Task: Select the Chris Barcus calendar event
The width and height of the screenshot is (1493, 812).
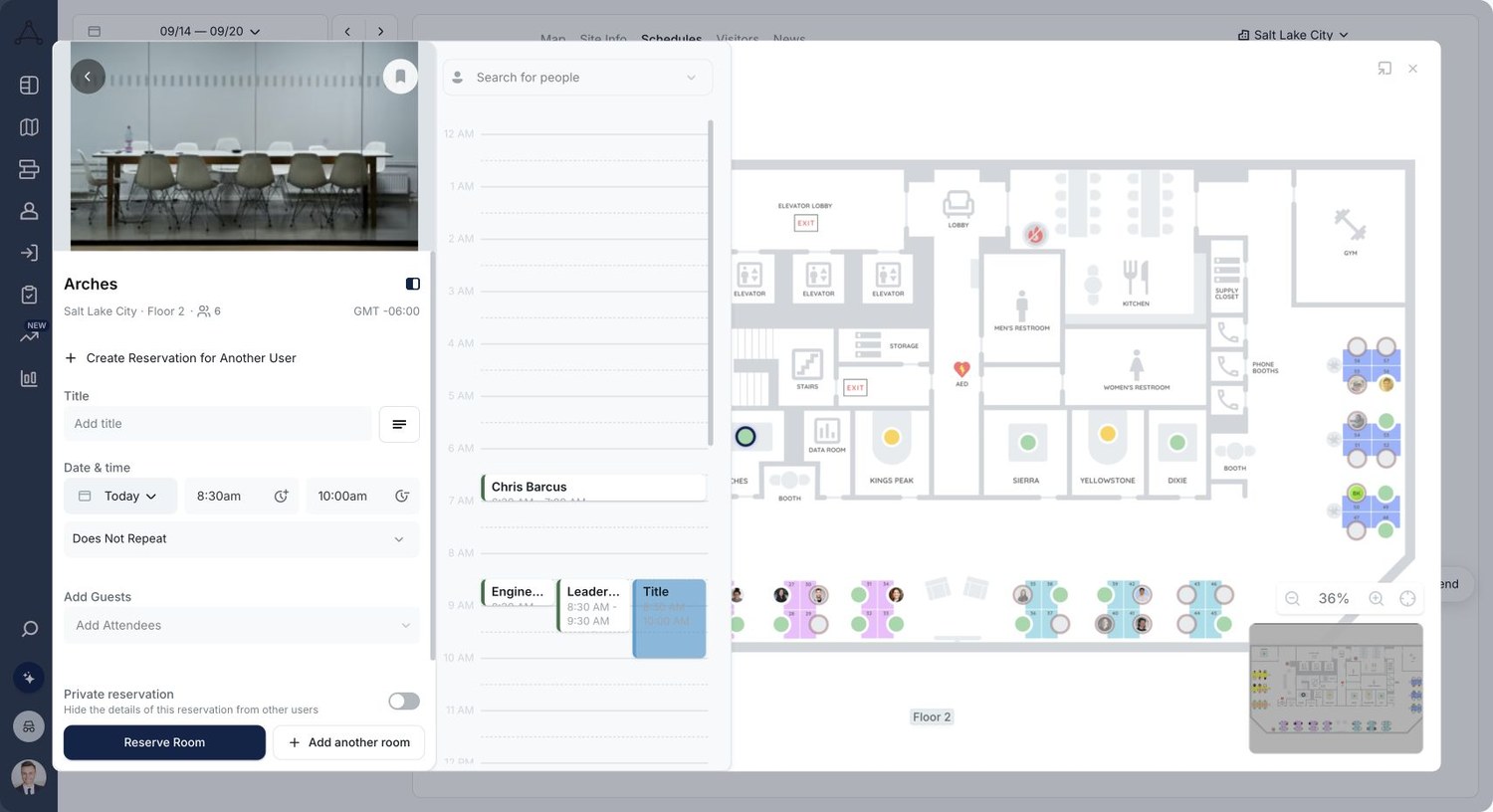Action: 593,488
